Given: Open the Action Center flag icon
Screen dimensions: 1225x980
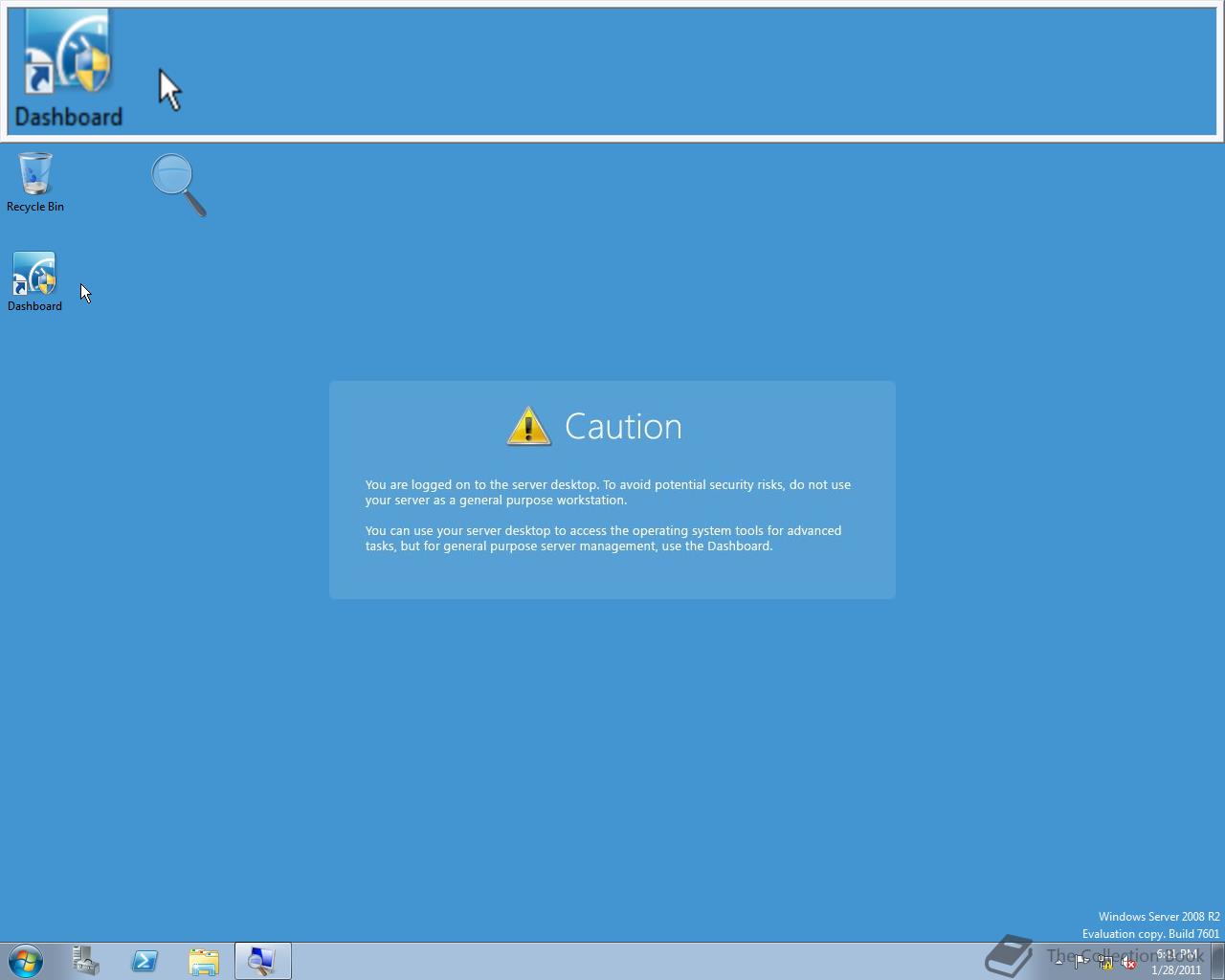Looking at the screenshot, I should [x=1081, y=963].
